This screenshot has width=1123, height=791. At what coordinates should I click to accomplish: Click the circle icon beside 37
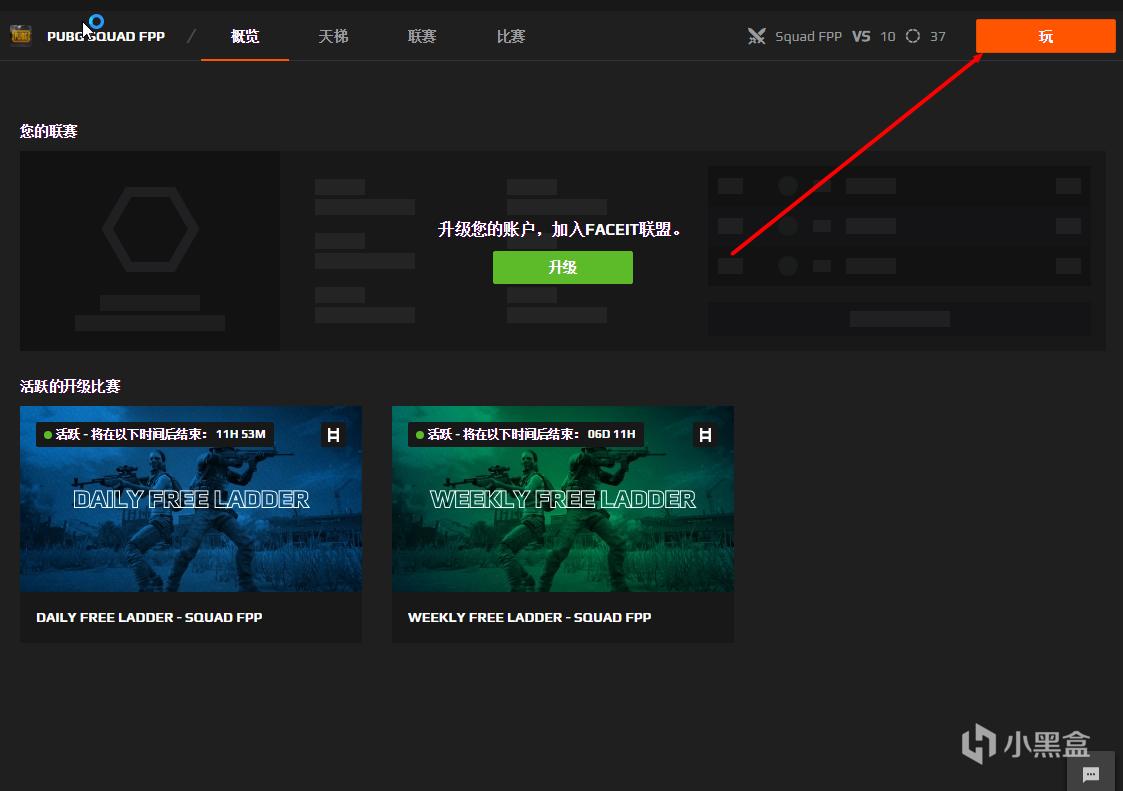913,36
